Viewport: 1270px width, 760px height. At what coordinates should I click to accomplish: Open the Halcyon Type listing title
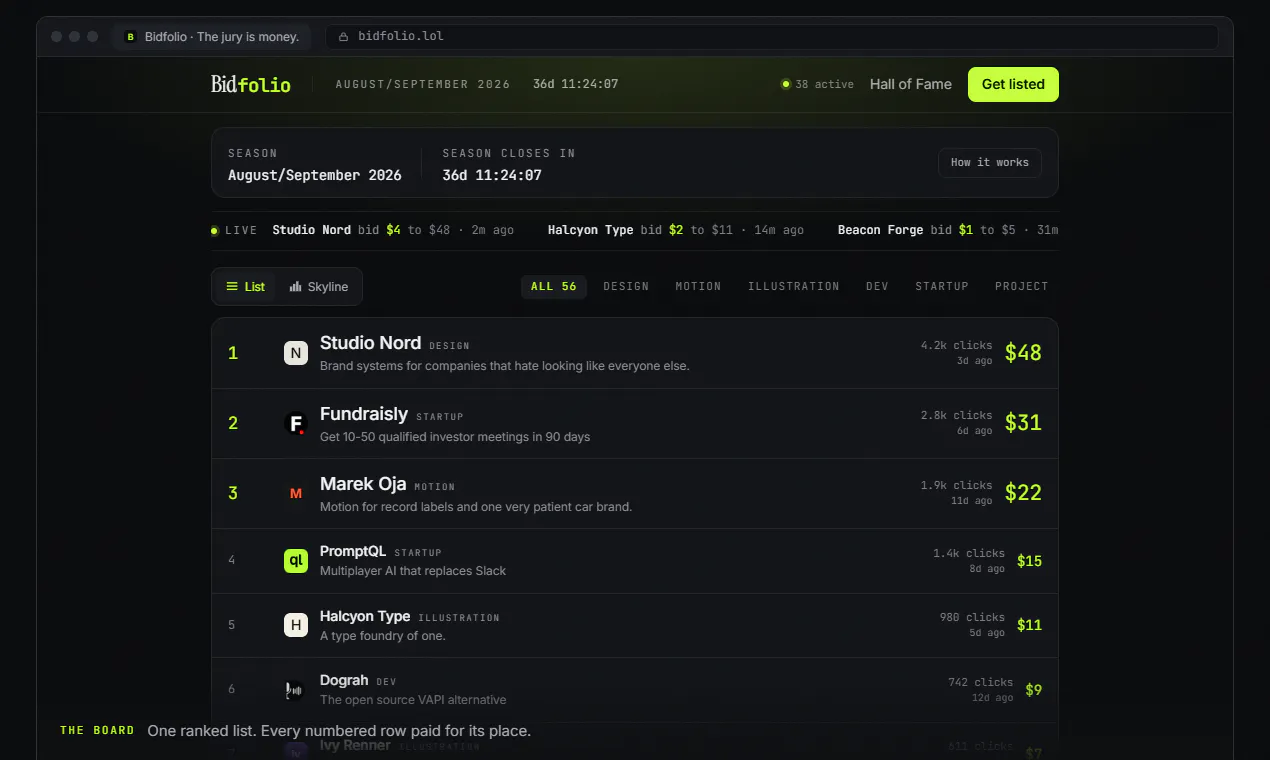tap(365, 617)
